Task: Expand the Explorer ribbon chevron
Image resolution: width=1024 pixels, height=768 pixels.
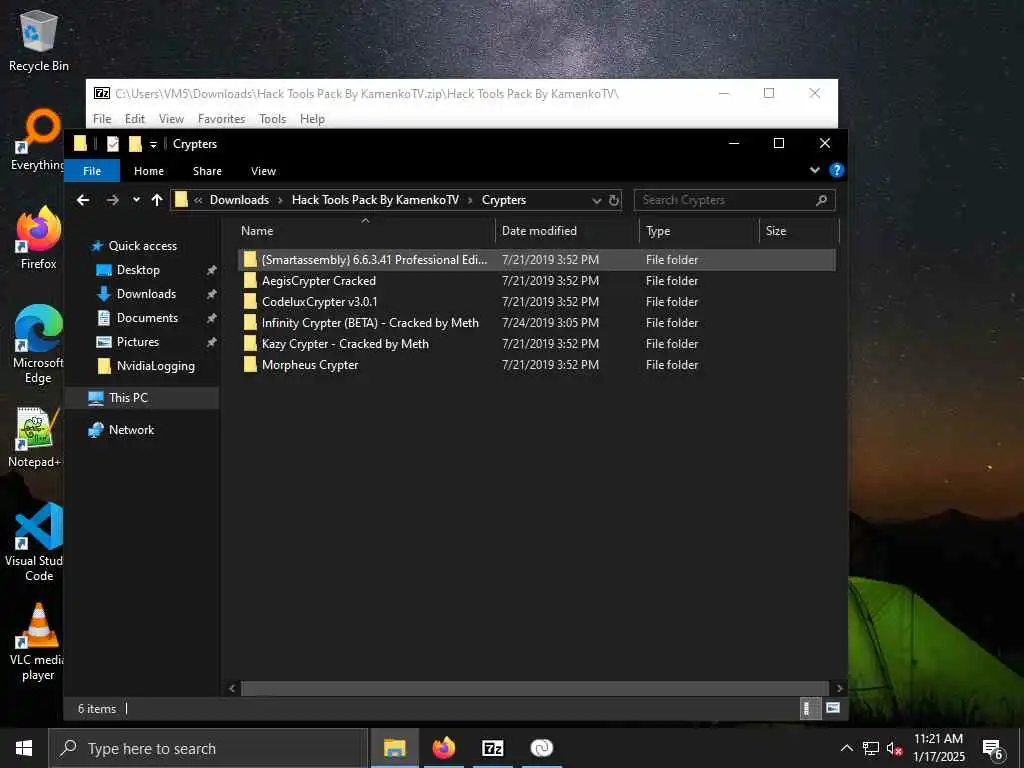Action: tap(814, 170)
